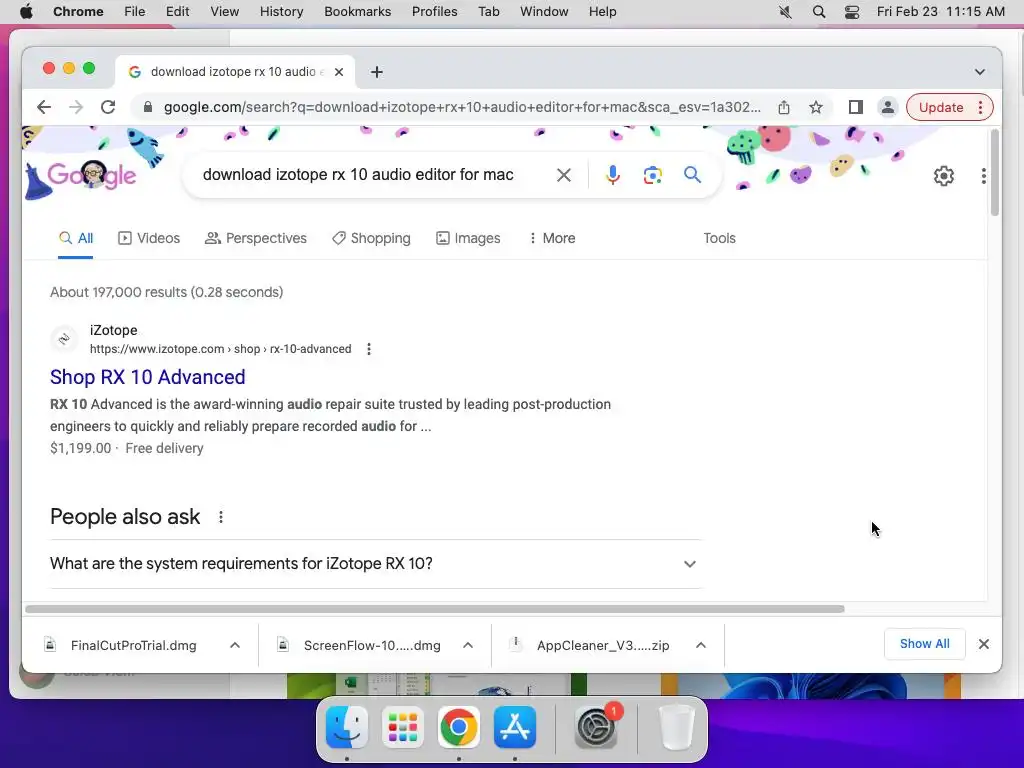
Task: Click the Update button in Chrome toolbar
Action: click(x=940, y=107)
